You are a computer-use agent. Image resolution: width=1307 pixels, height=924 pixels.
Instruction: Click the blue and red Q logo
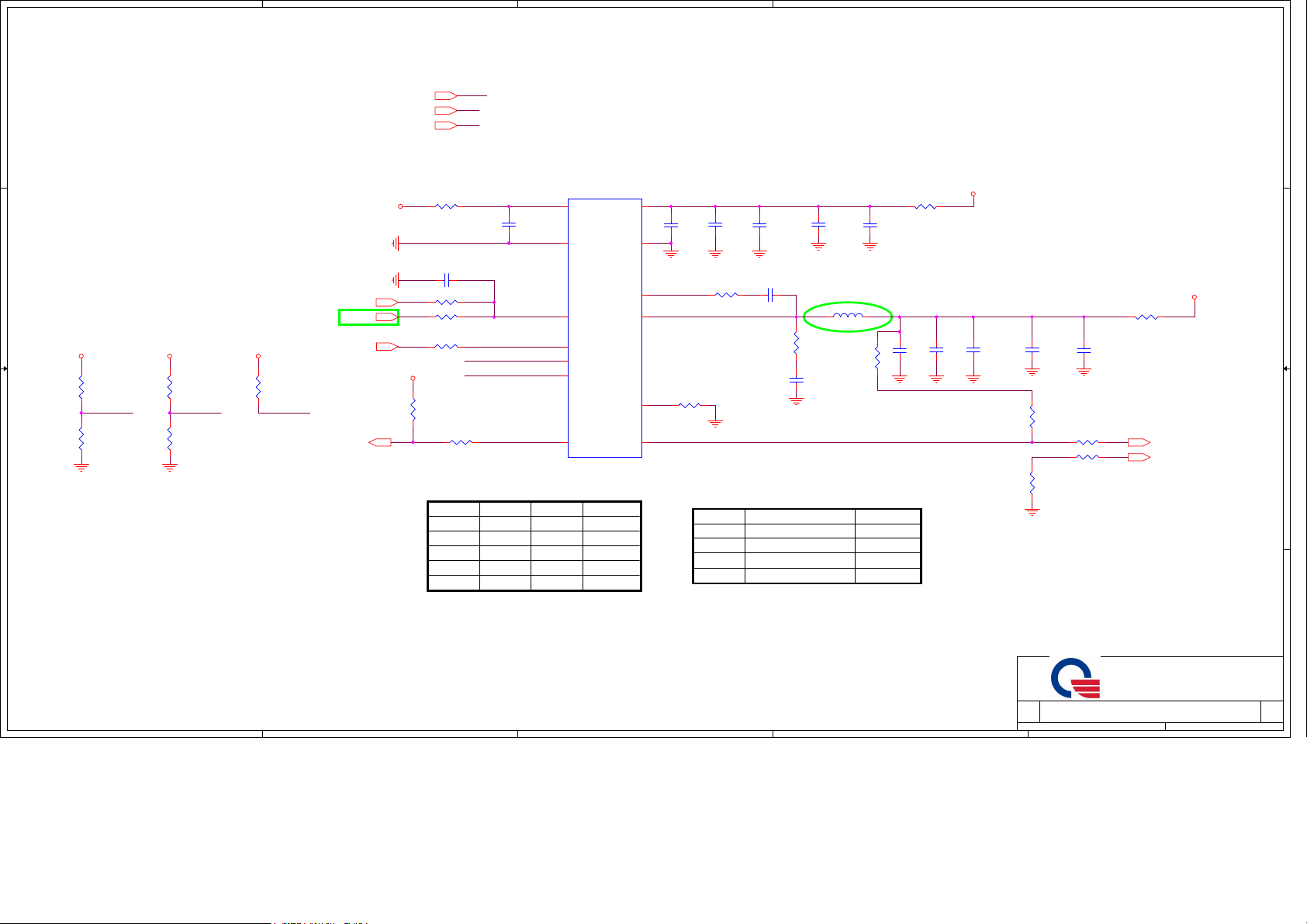(1075, 678)
